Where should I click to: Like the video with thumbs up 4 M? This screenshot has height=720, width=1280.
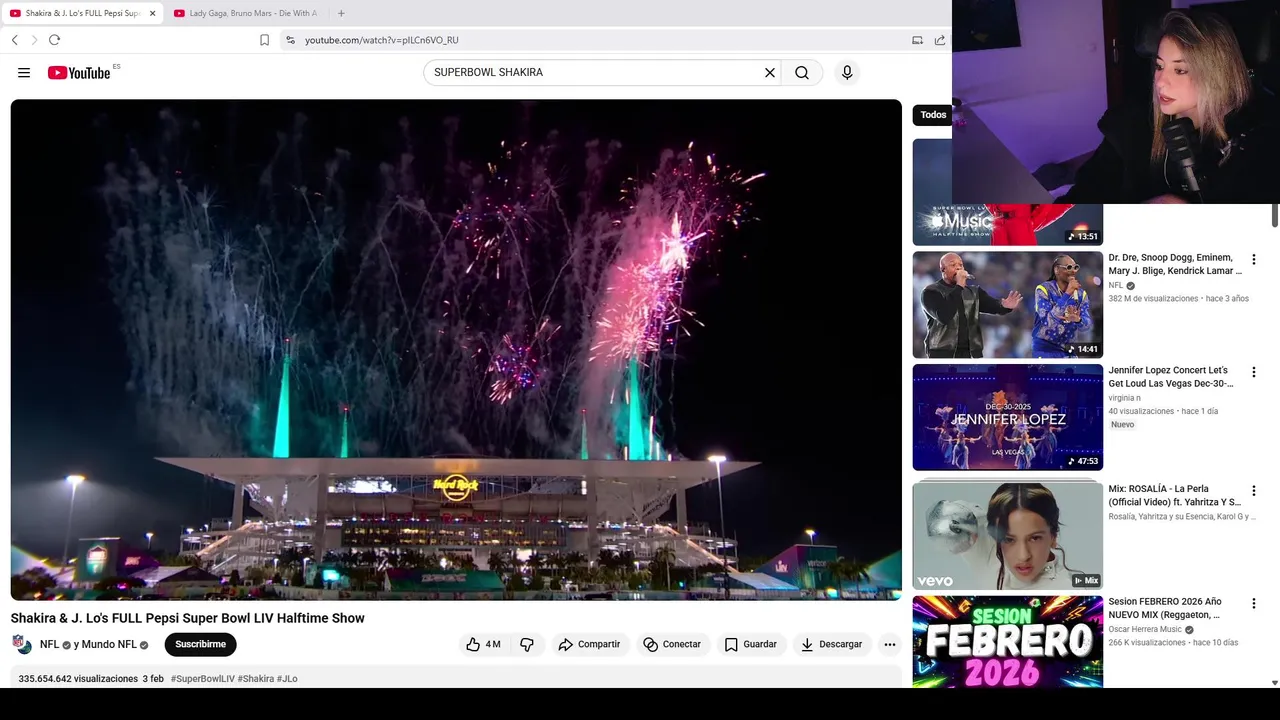(482, 645)
